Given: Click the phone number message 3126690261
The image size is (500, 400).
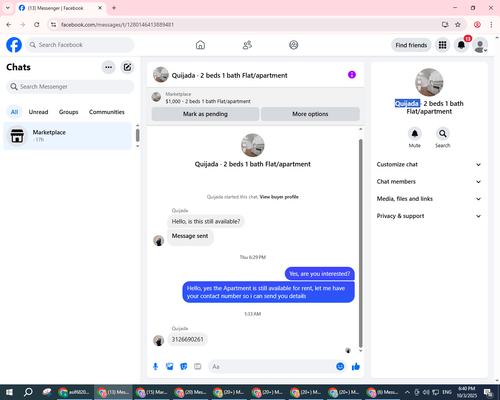Looking at the screenshot, I should tap(187, 339).
